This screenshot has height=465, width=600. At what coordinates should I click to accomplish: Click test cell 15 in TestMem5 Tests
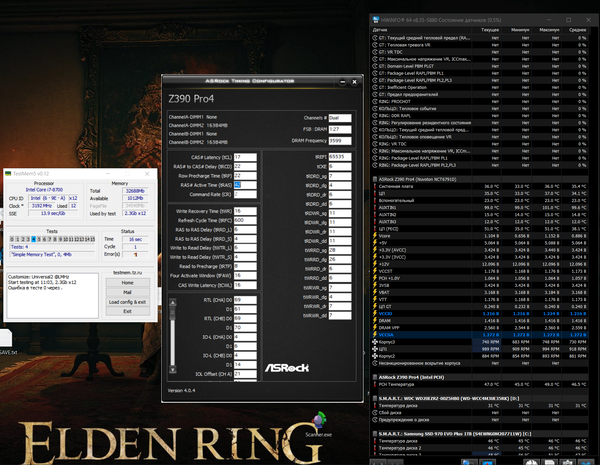92,239
